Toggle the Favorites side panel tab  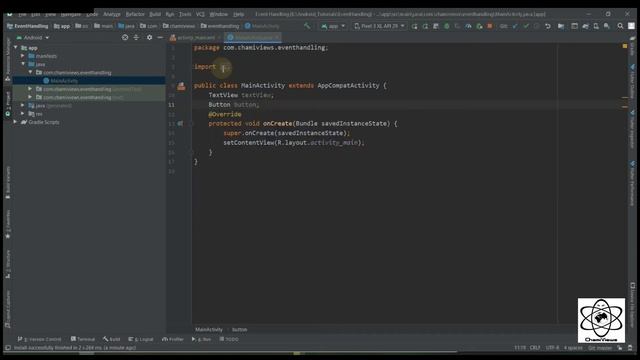[8, 224]
